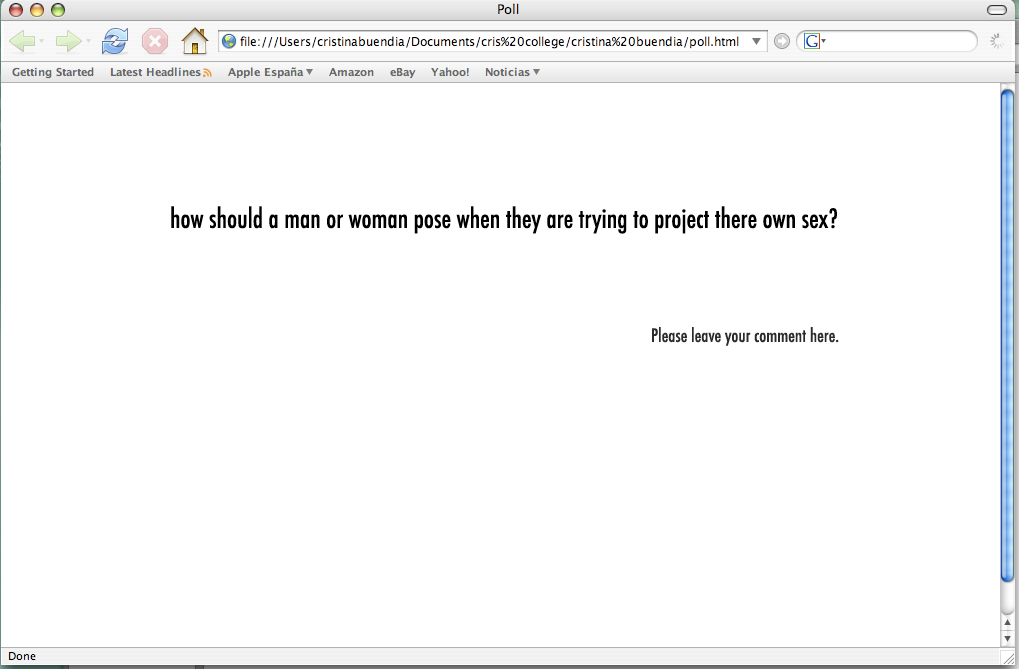This screenshot has width=1019, height=669.
Task: Go to the Home page
Action: click(195, 41)
